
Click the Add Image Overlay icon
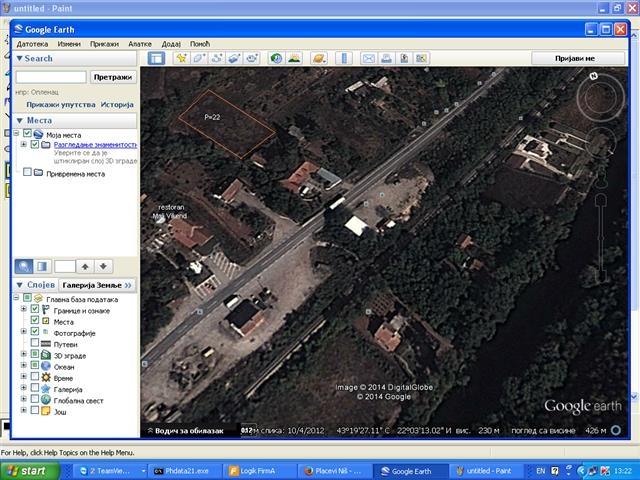coord(234,58)
